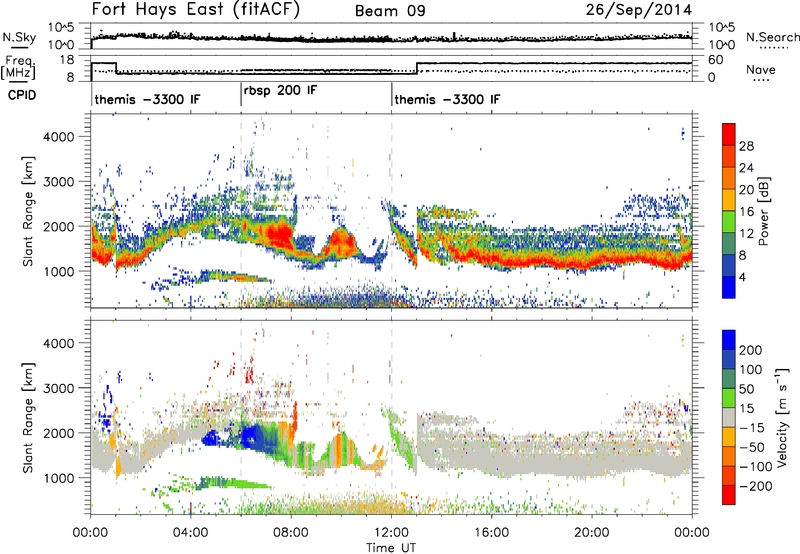Select the 'Time UT' axis title
The height and width of the screenshot is (554, 800).
pyautogui.click(x=391, y=547)
